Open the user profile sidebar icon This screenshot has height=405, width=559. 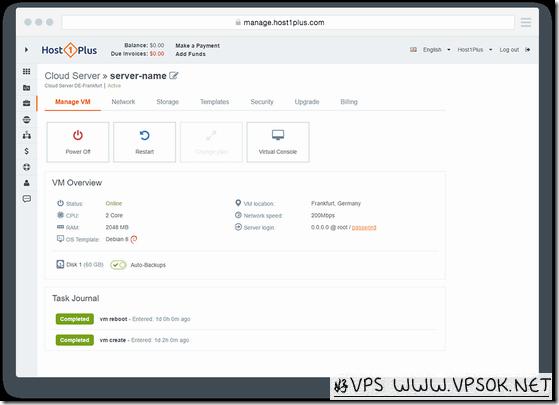(26, 183)
